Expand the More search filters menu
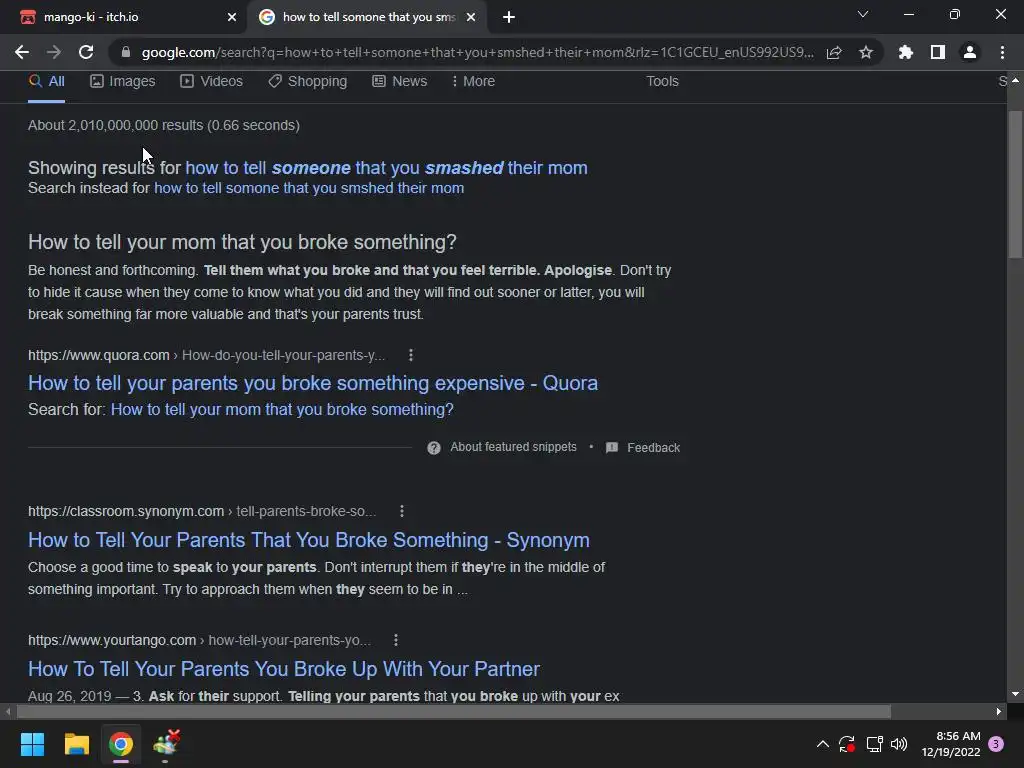Image resolution: width=1024 pixels, height=768 pixels. click(x=473, y=82)
